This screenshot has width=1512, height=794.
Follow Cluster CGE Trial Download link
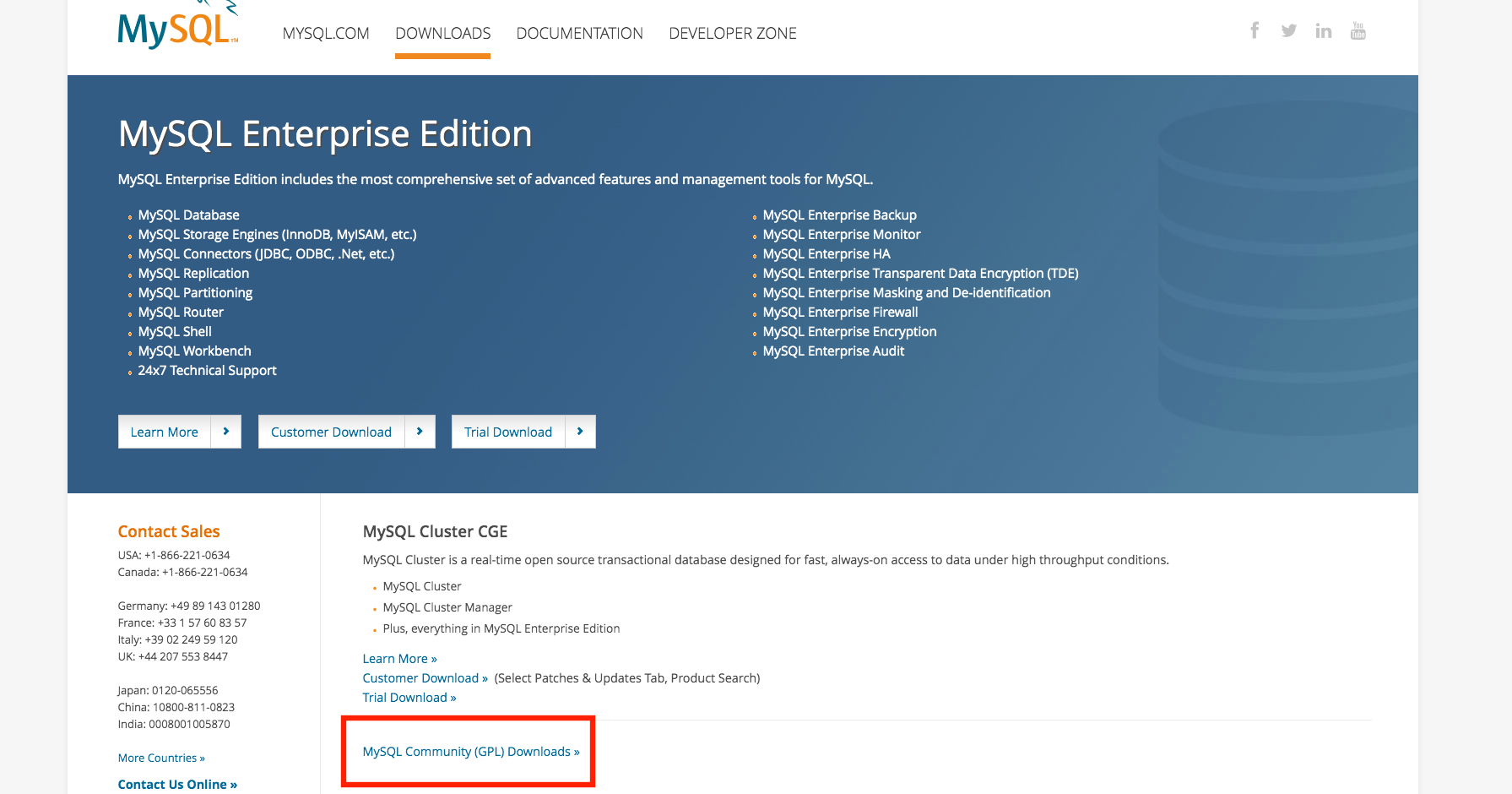tap(409, 698)
